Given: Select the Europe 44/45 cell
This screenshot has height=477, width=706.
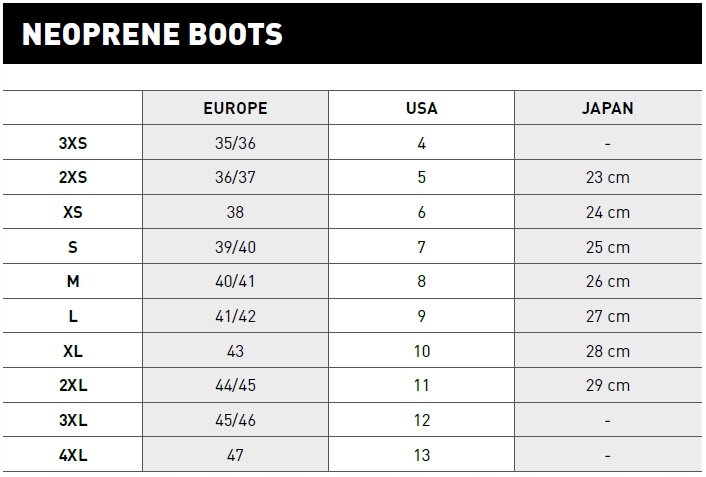Looking at the screenshot, I should (x=235, y=385).
